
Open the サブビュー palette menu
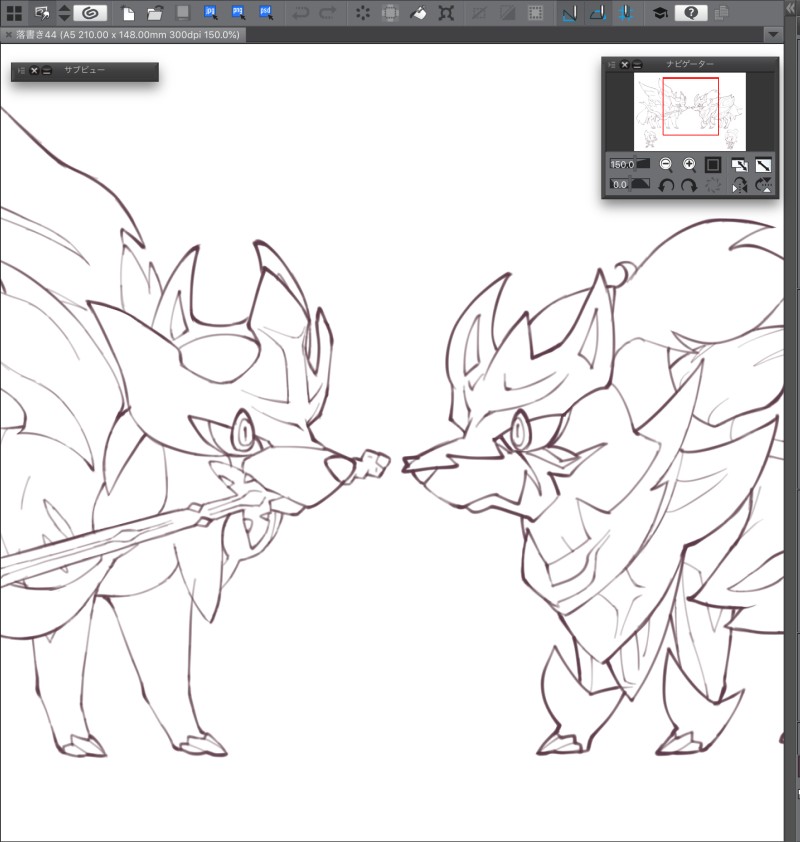coord(21,70)
